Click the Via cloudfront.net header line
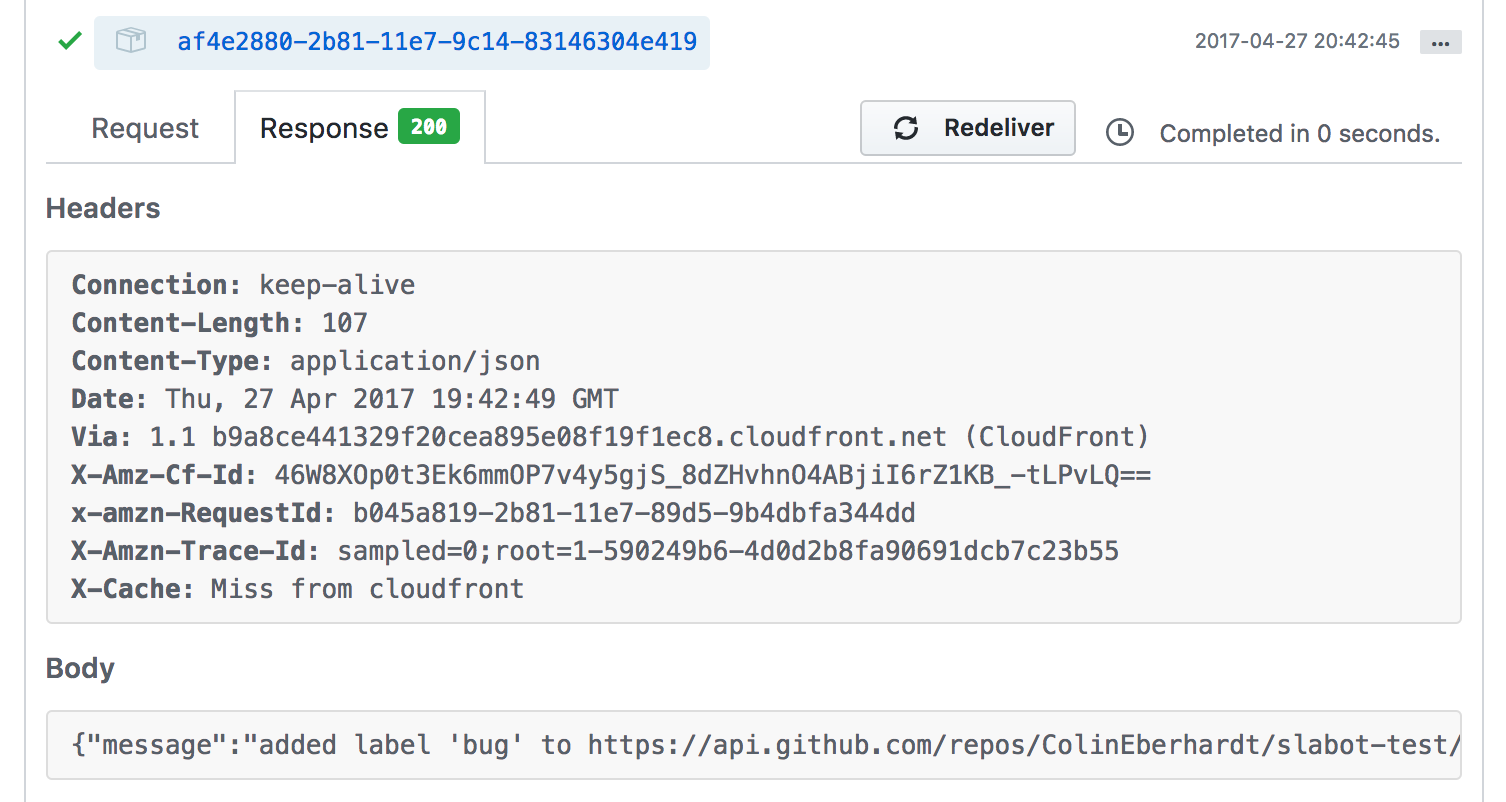 coord(610,437)
